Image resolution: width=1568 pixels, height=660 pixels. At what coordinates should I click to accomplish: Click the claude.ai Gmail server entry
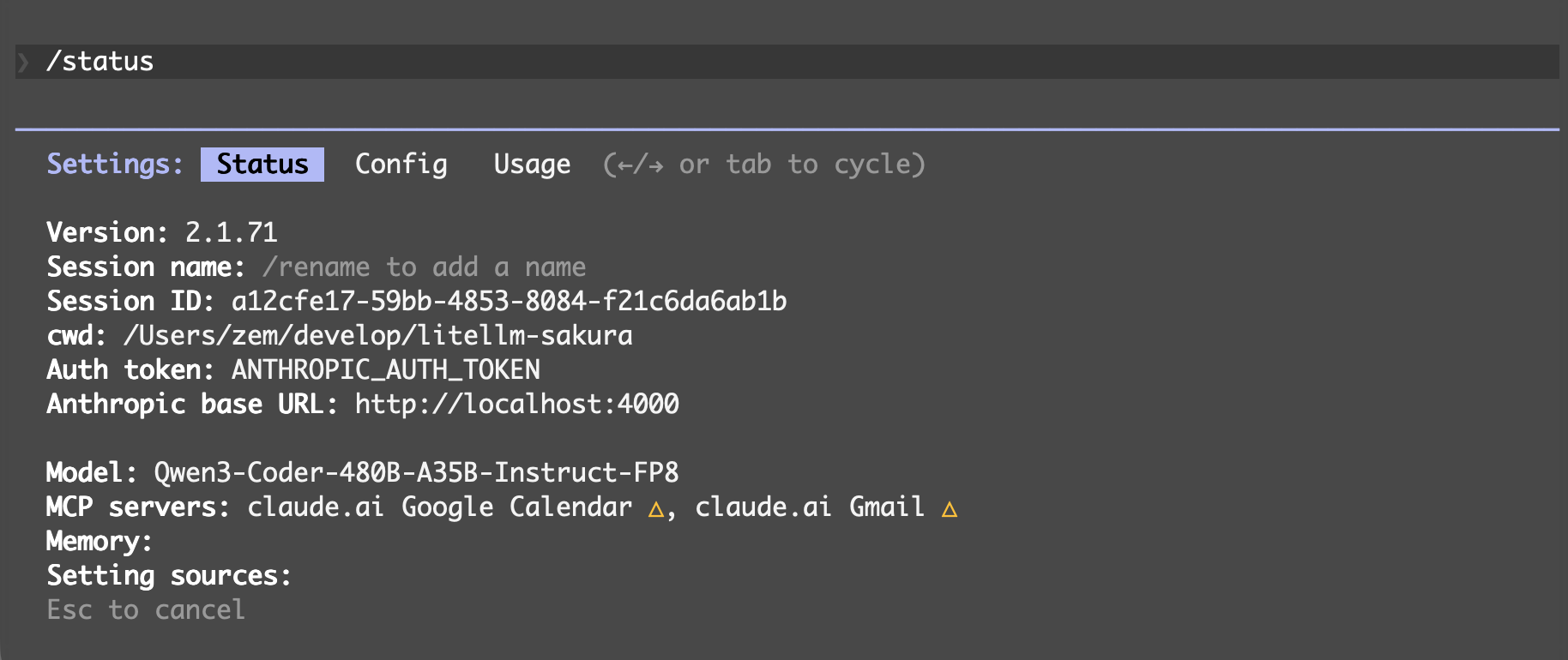click(809, 507)
